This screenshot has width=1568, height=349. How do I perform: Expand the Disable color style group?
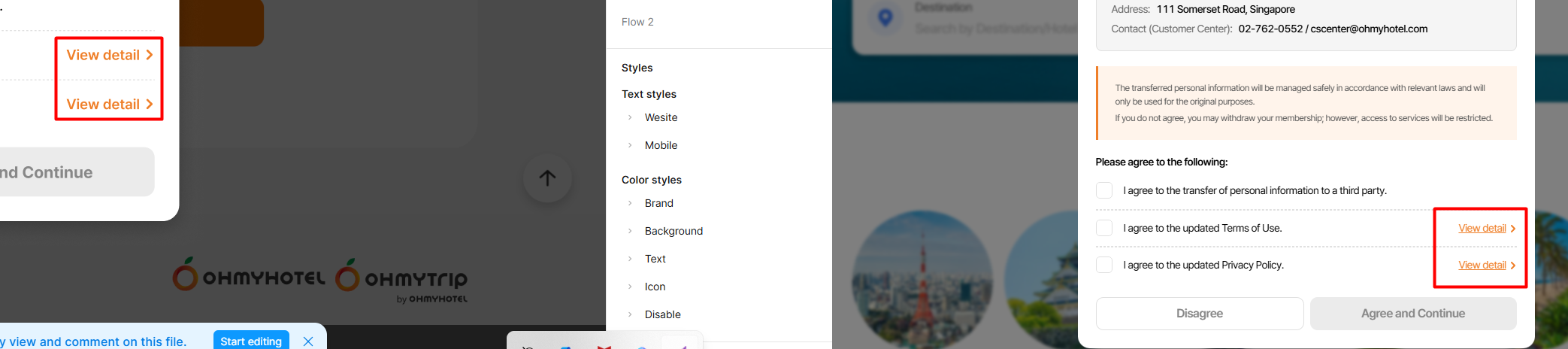click(630, 314)
